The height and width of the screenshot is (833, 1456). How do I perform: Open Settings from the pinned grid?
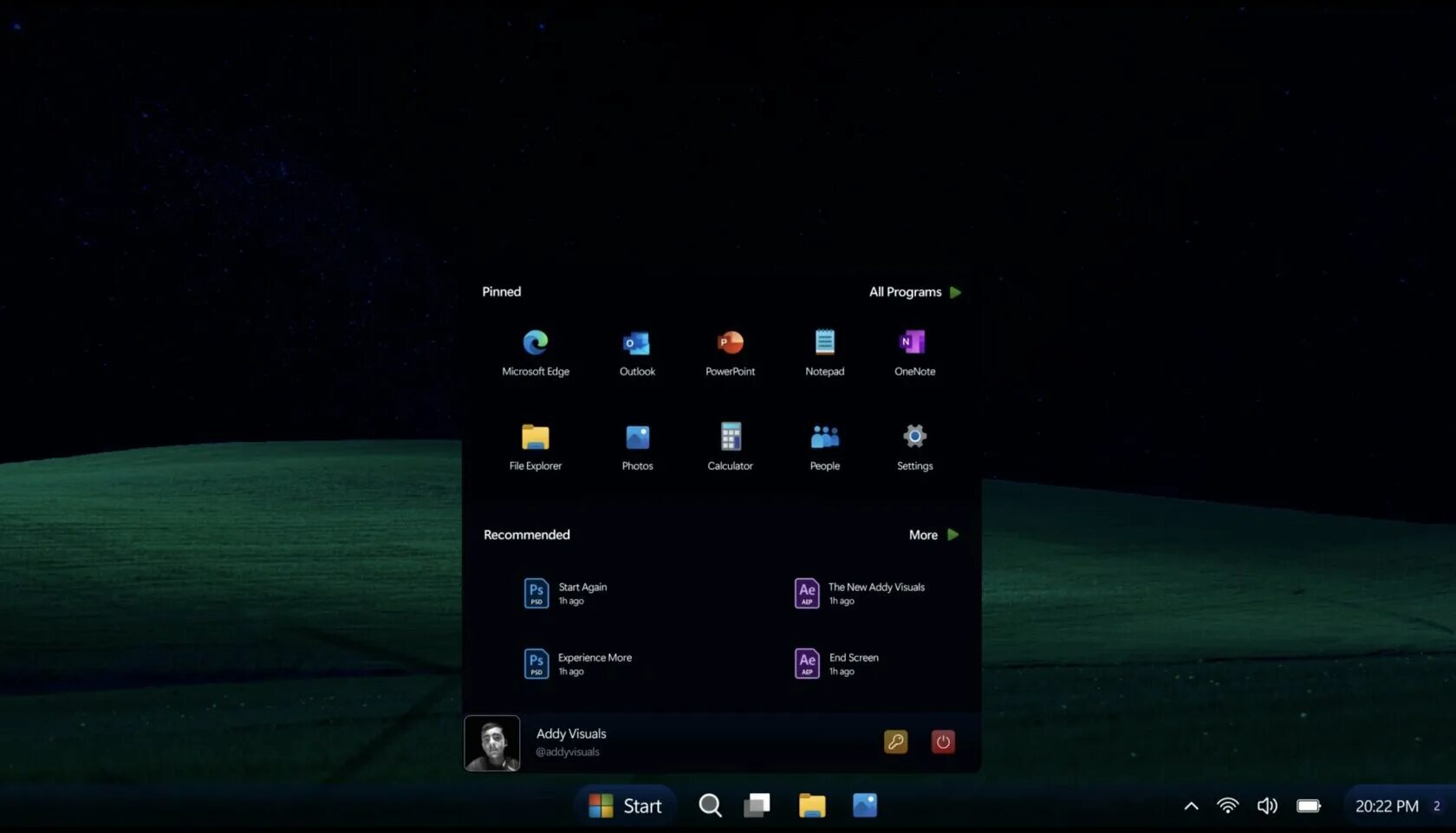tap(914, 447)
